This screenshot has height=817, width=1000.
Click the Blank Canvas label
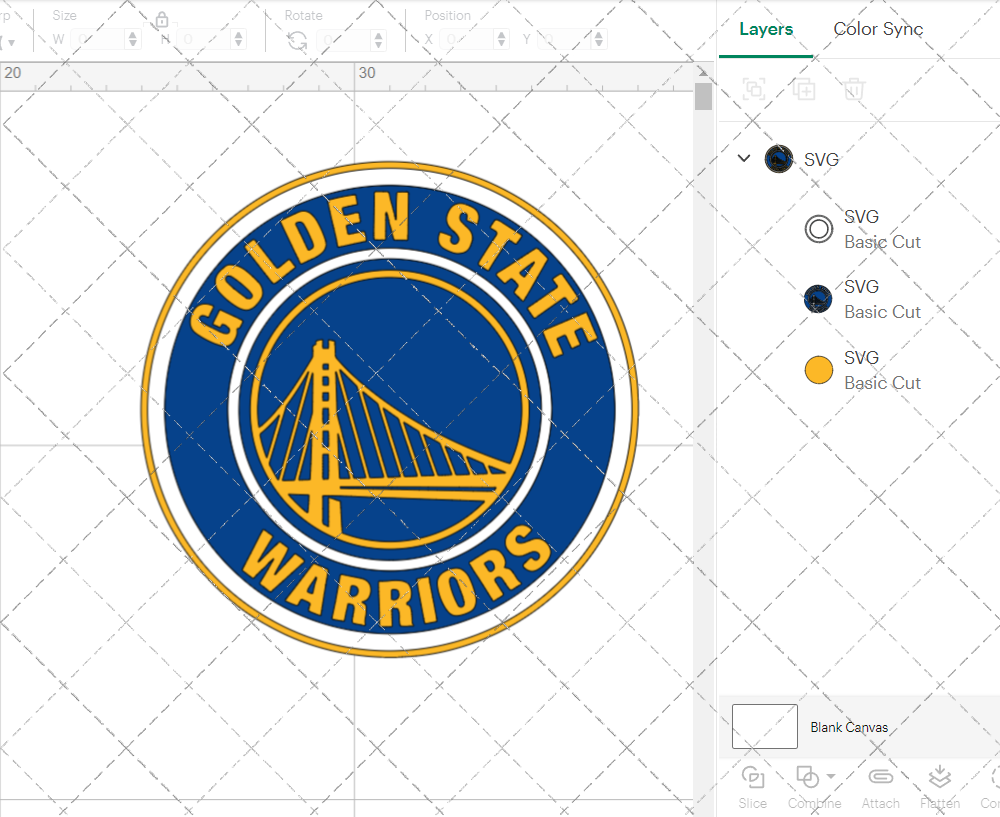point(849,727)
